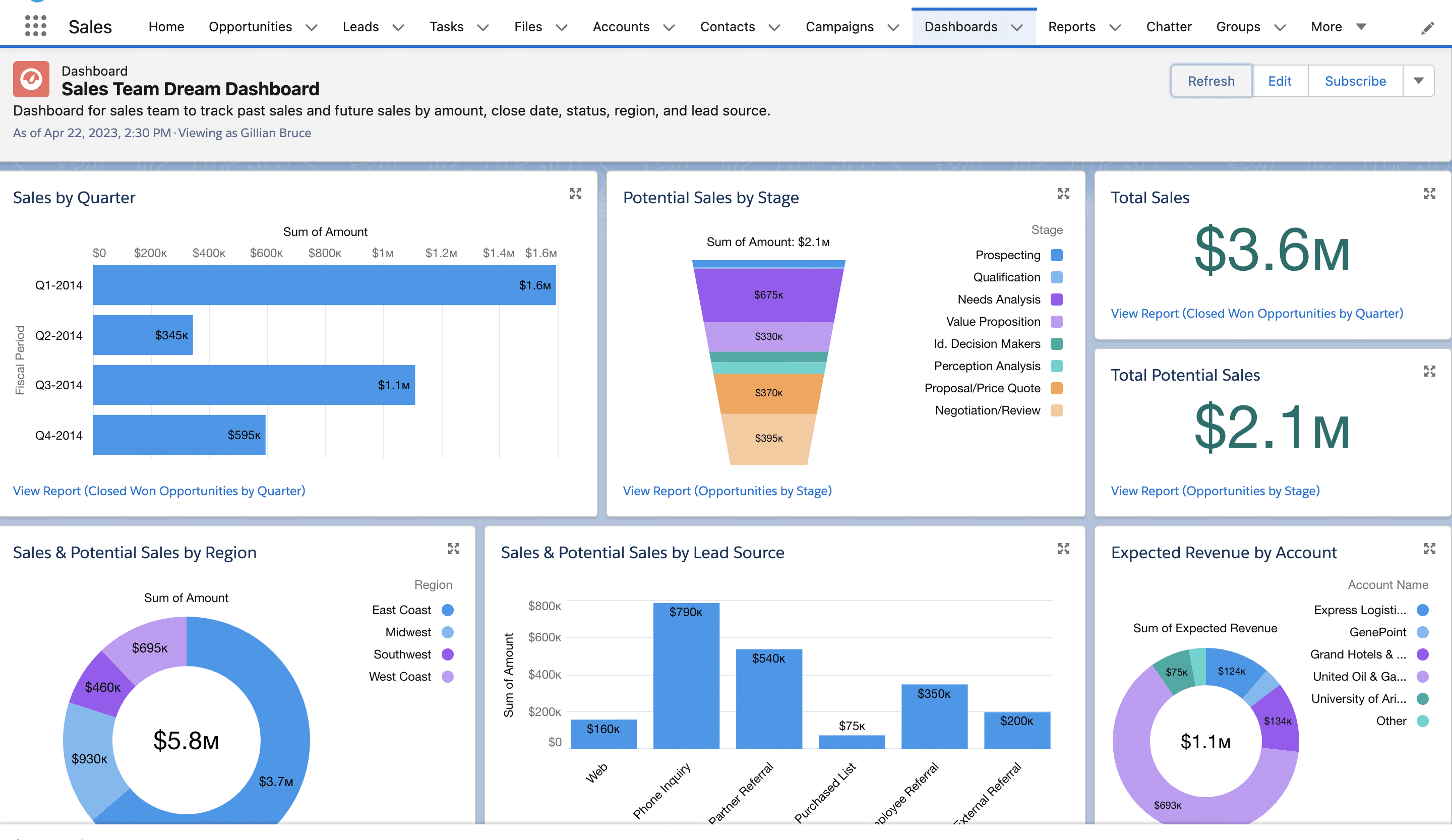Click the Q2-2014 $345K bar

click(x=142, y=335)
